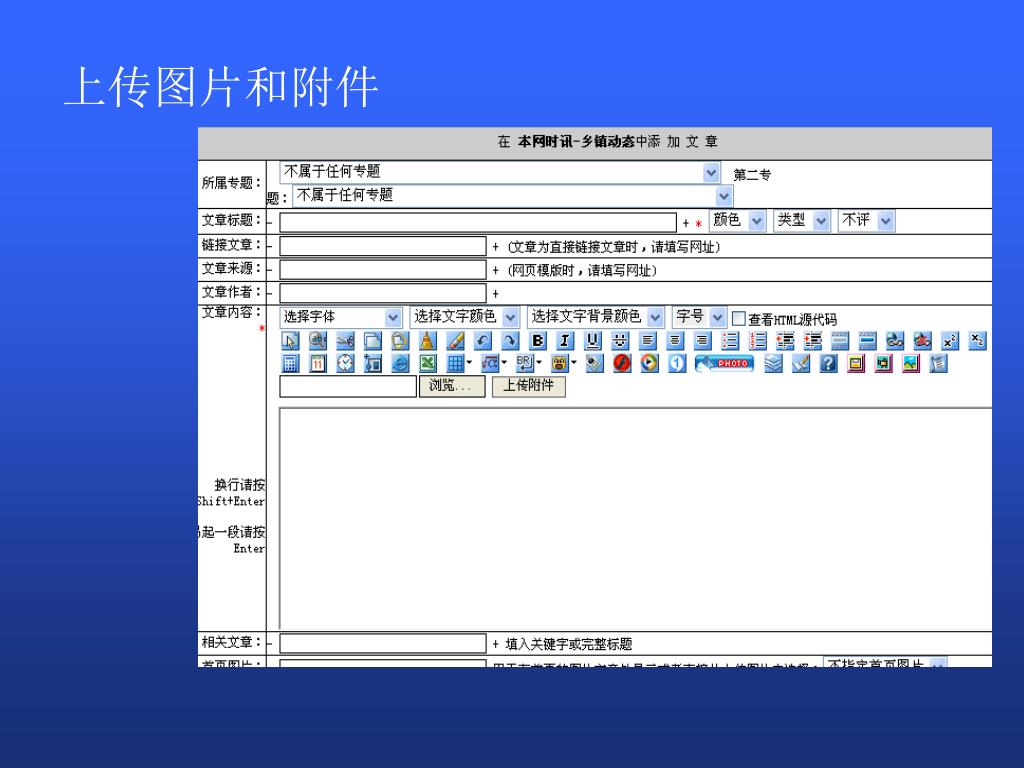The image size is (1024, 768).
Task: Click the paste clipboard icon
Action: coord(400,340)
